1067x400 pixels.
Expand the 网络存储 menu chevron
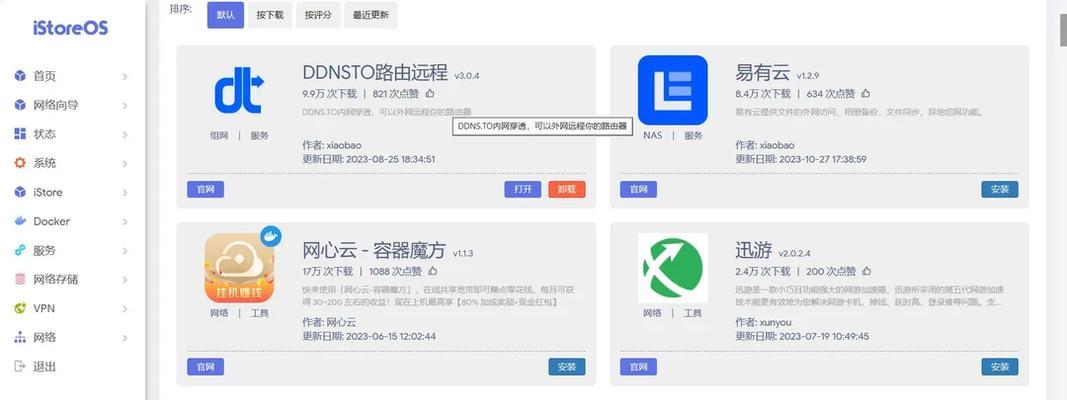125,280
